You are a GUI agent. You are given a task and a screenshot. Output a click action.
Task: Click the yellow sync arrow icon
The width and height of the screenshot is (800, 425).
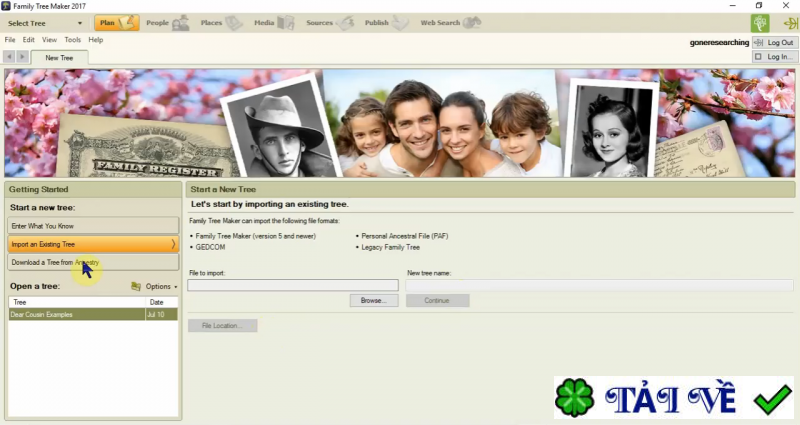click(789, 23)
